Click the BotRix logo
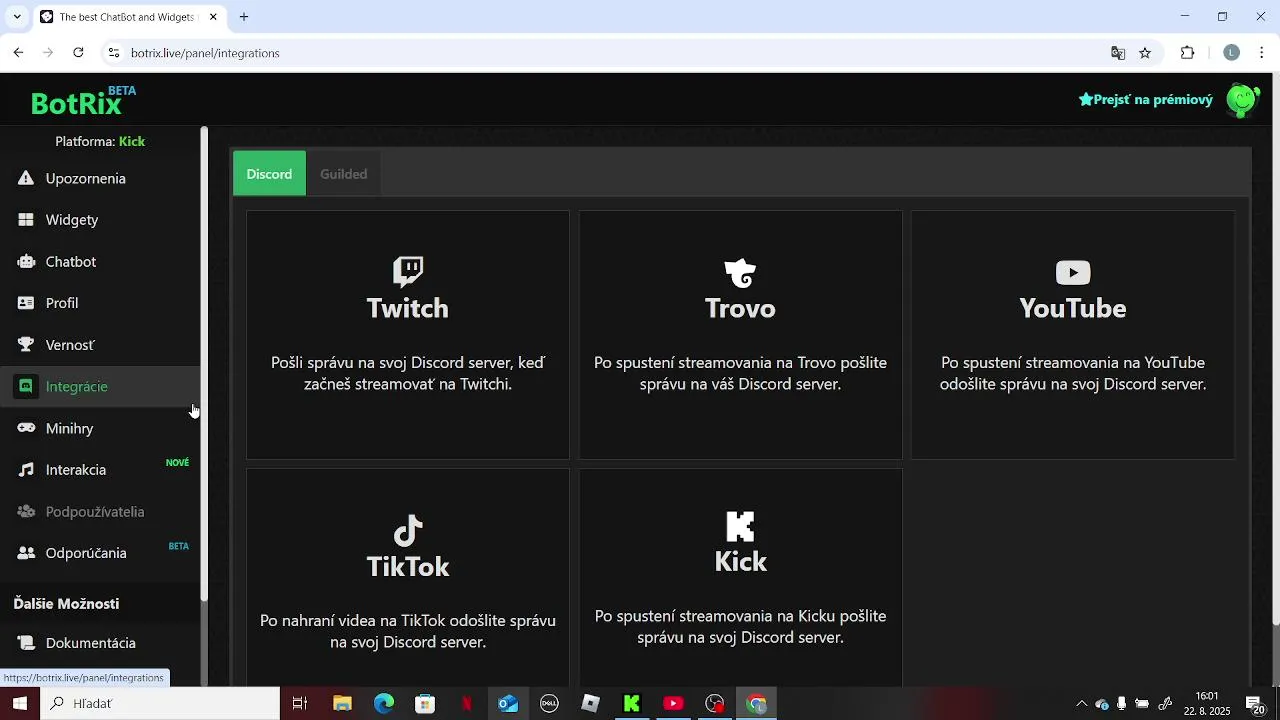 (x=83, y=101)
